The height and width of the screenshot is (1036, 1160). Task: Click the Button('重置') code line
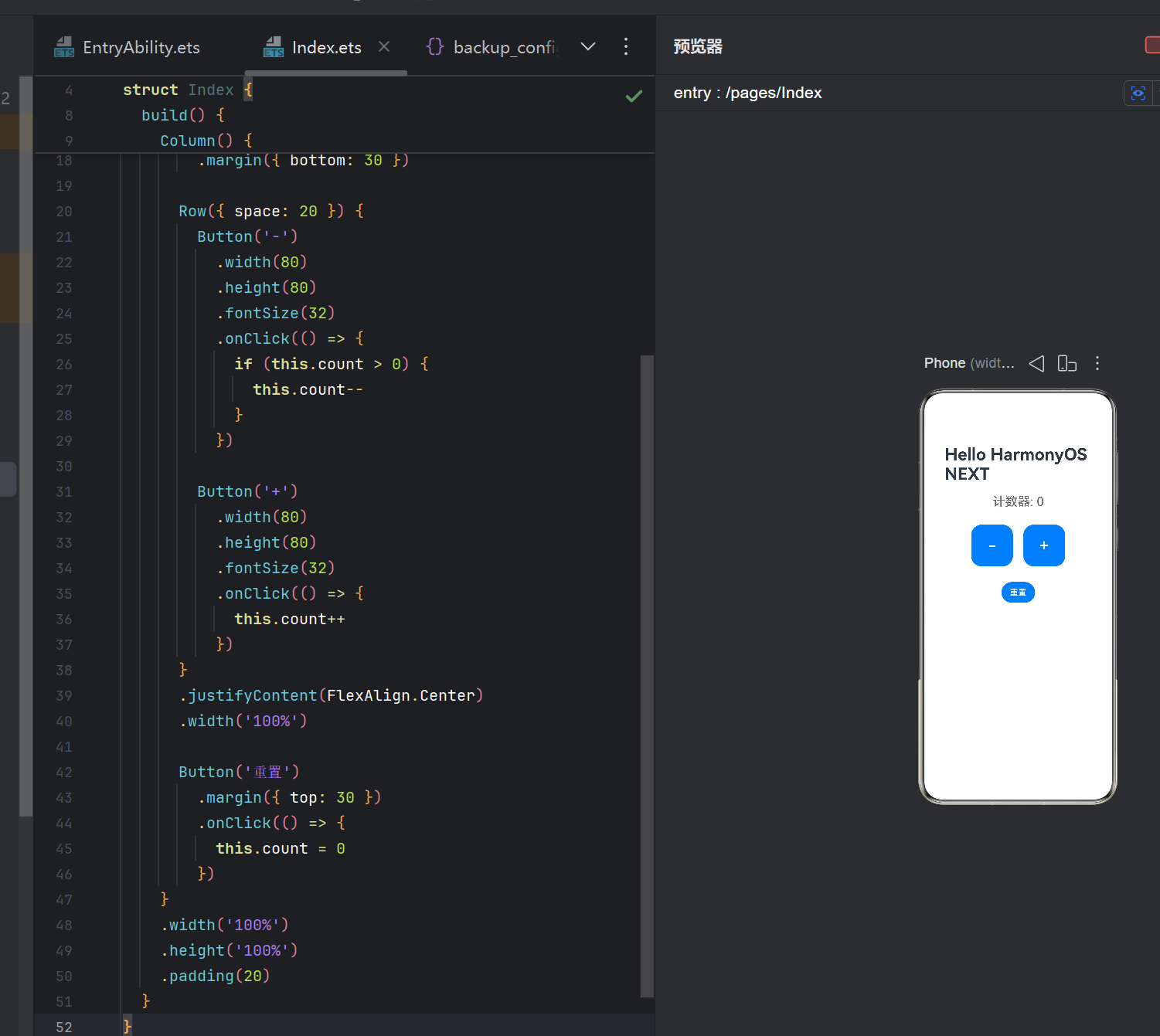[239, 772]
